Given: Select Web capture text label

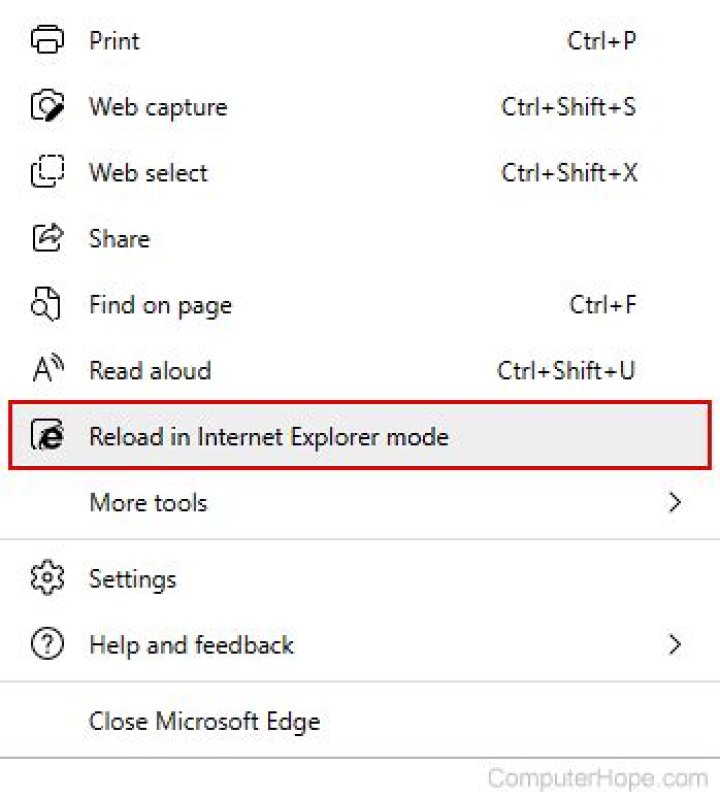Looking at the screenshot, I should click(158, 107).
